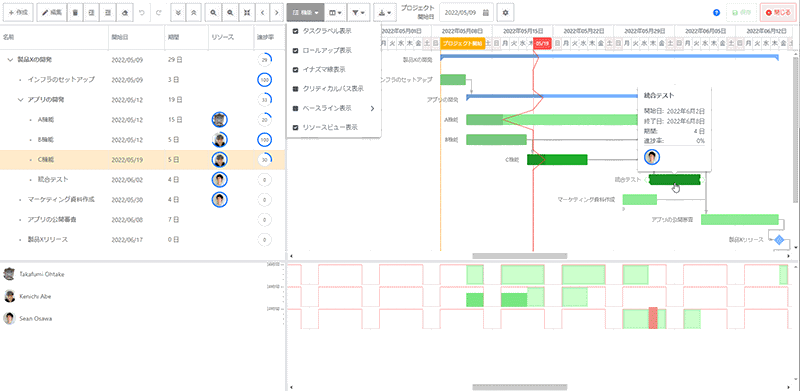Collapse all tasks with double-up chevron
800x391 pixels.
[x=194, y=12]
